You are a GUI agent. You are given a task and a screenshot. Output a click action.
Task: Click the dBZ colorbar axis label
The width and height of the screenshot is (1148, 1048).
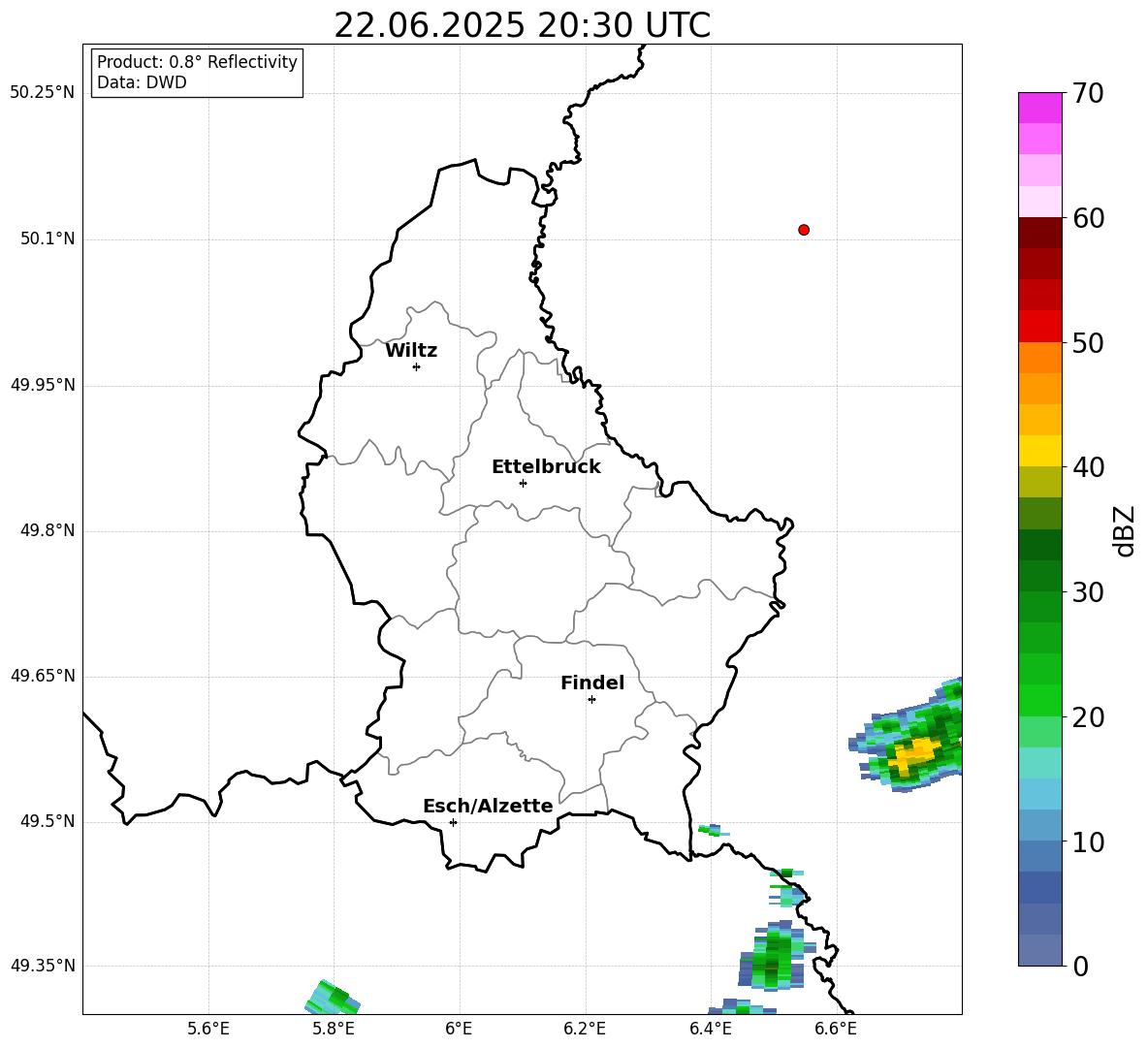[x=1123, y=530]
